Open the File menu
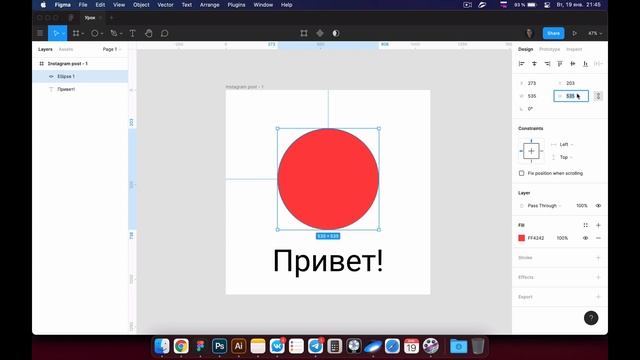Image resolution: width=640 pixels, height=360 pixels. pos(83,5)
